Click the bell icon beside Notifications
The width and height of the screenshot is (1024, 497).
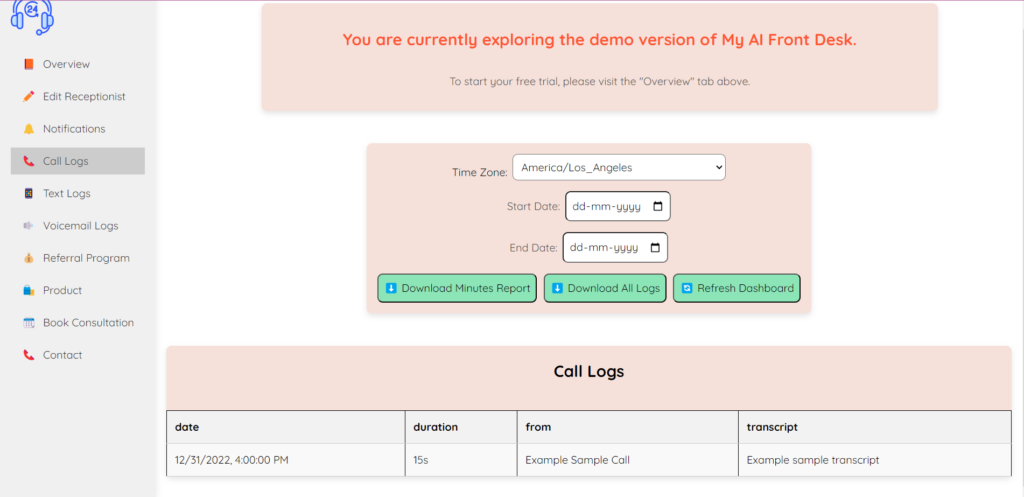click(28, 129)
